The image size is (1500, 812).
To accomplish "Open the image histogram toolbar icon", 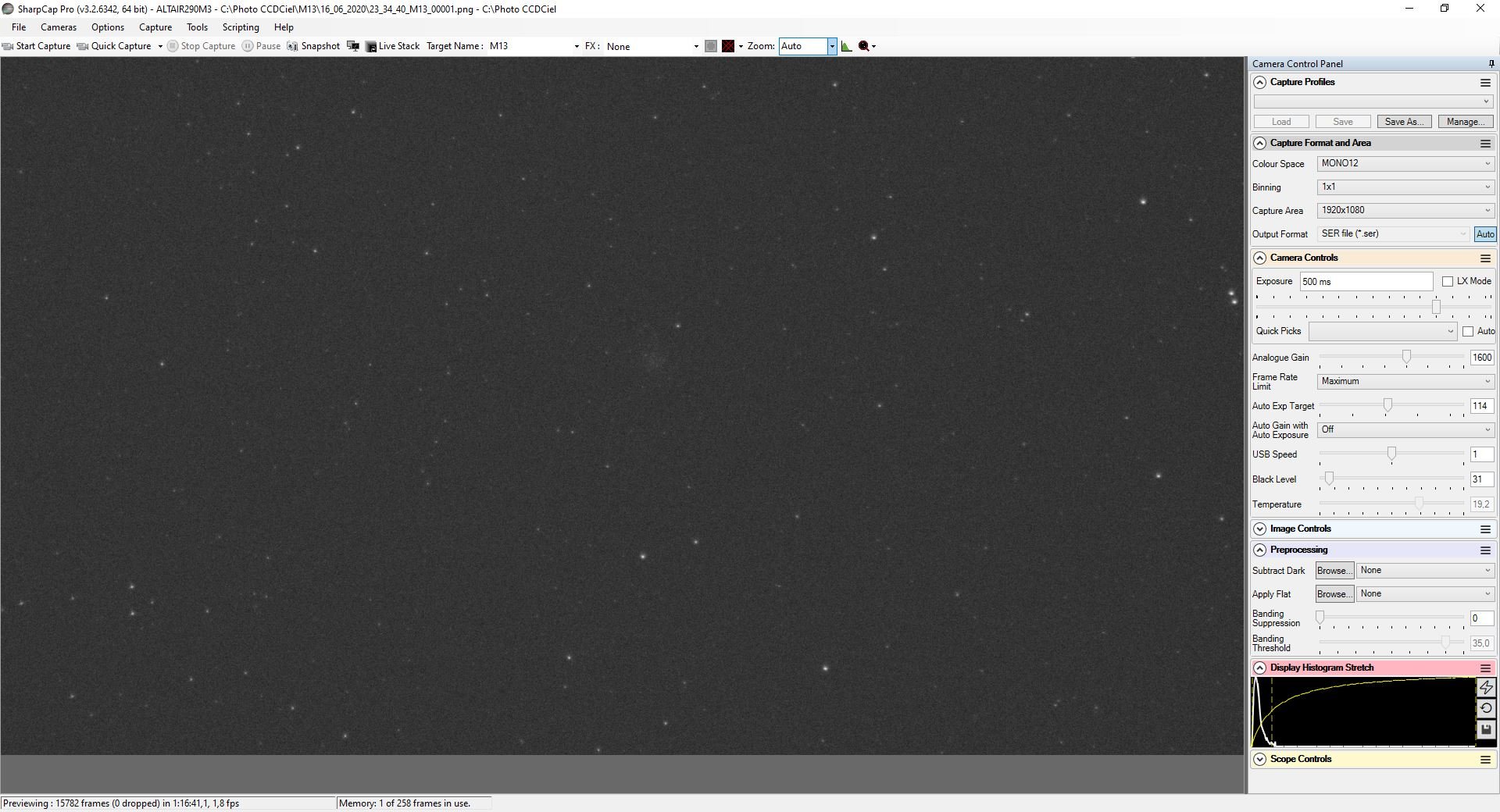I will [x=846, y=46].
